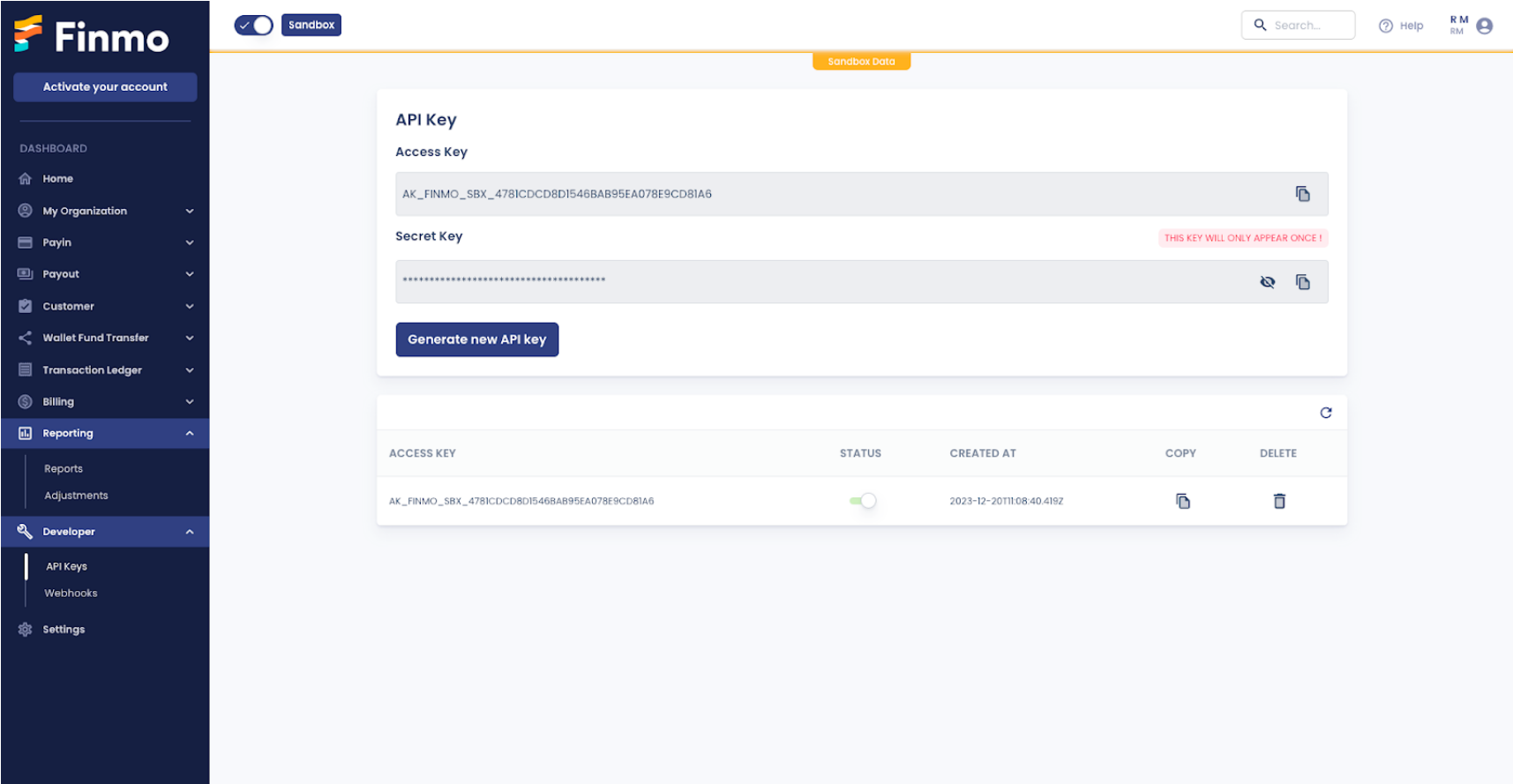The image size is (1513, 784).
Task: Open Settings in the sidebar
Action: click(x=64, y=630)
